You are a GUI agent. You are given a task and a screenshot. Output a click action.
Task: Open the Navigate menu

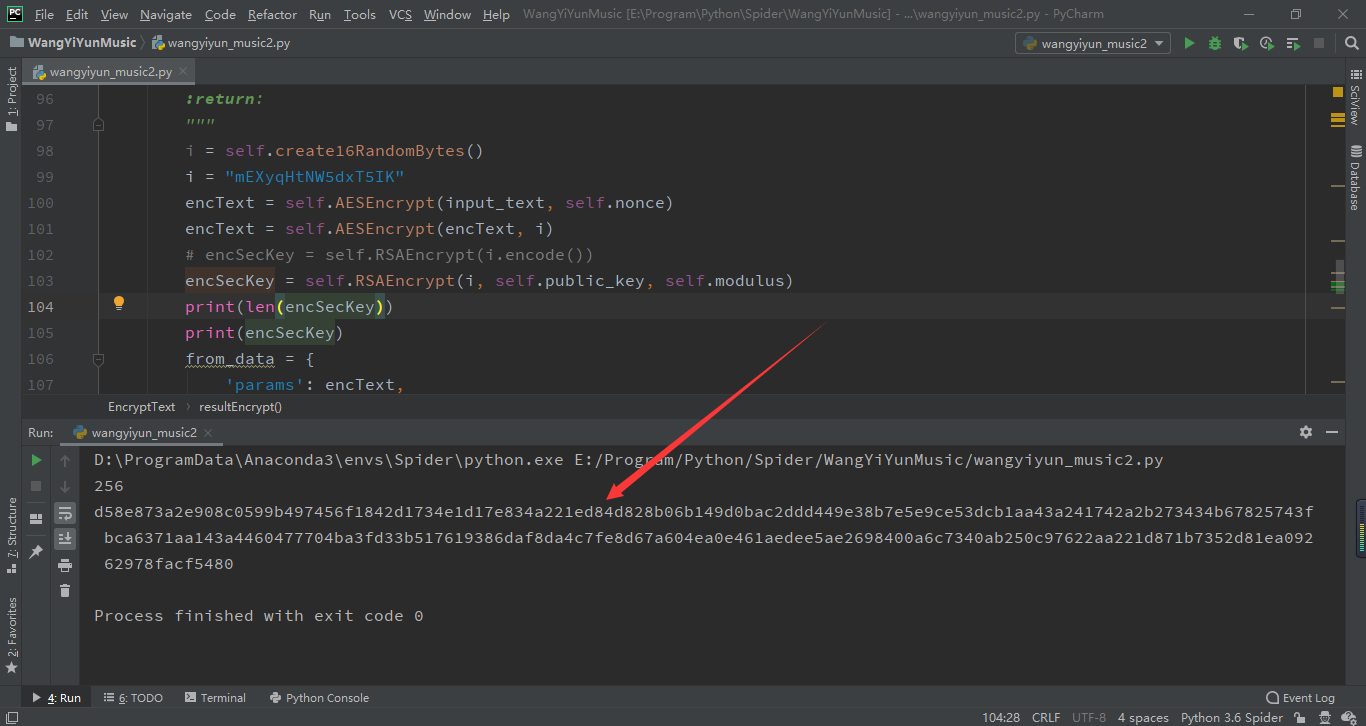pos(166,14)
